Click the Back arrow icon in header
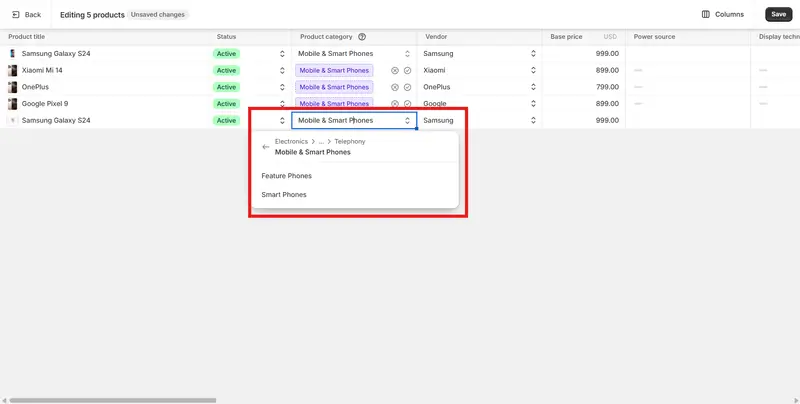The width and height of the screenshot is (800, 404). (x=15, y=15)
